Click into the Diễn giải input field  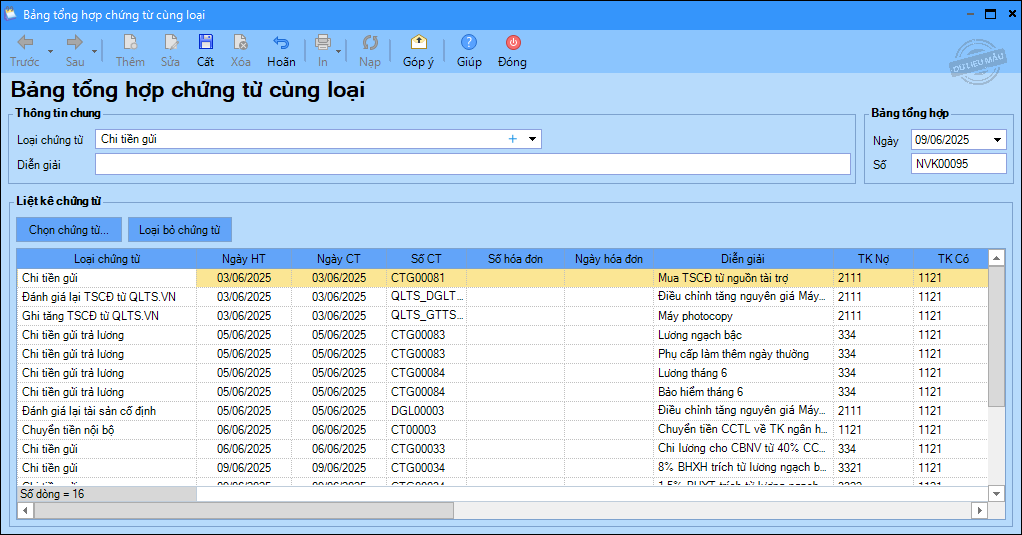pos(473,164)
